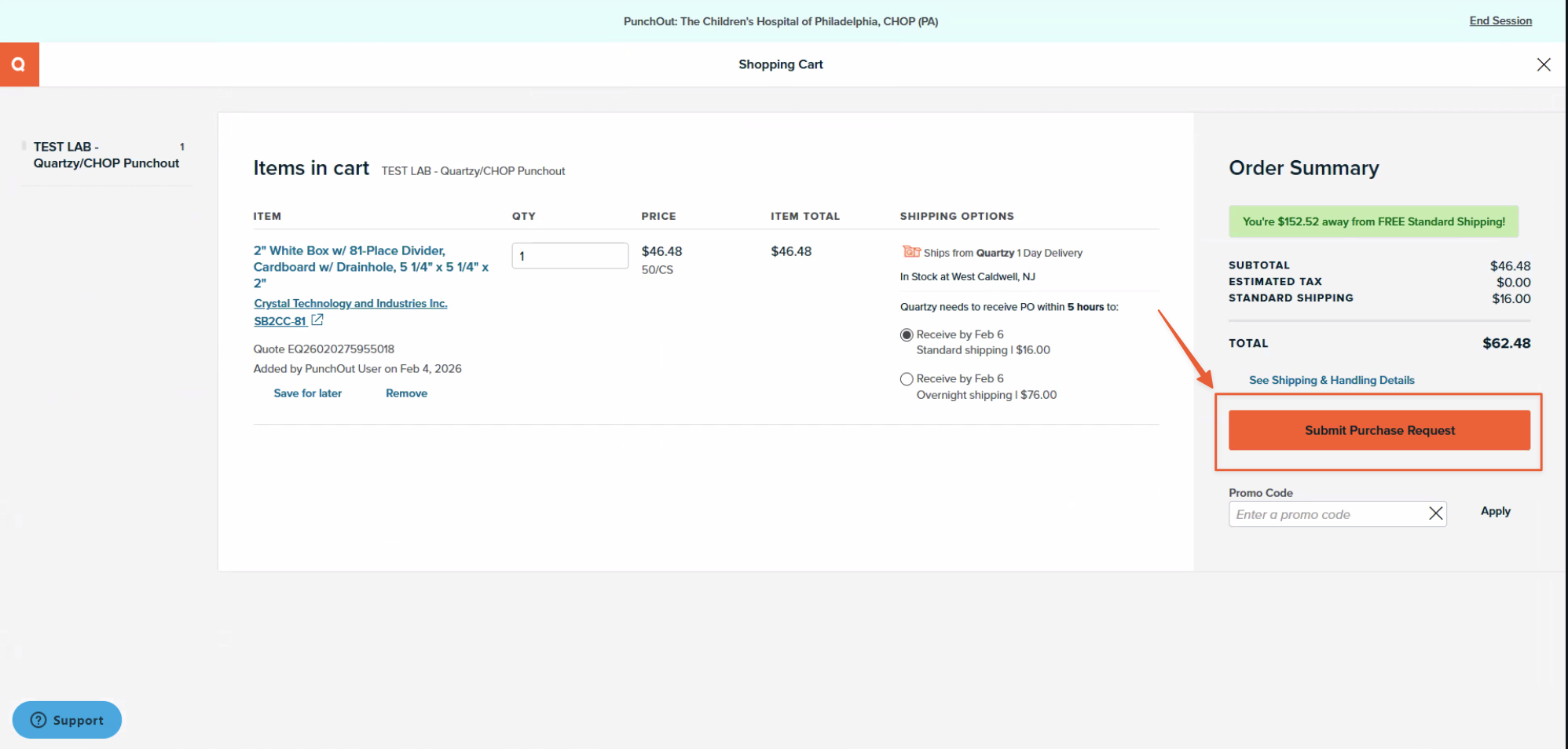This screenshot has width=1568, height=749.
Task: Click the Quartzy logo icon
Action: point(19,64)
